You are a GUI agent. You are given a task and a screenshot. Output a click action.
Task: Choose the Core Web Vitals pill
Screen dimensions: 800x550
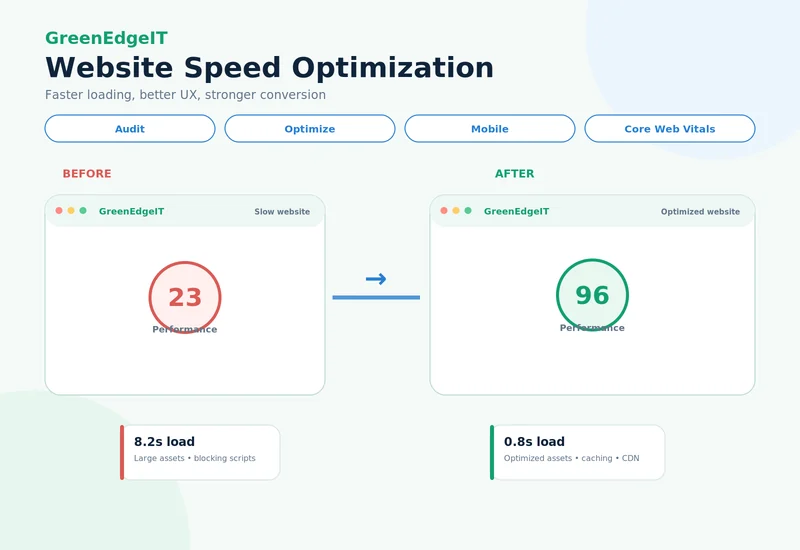670,129
